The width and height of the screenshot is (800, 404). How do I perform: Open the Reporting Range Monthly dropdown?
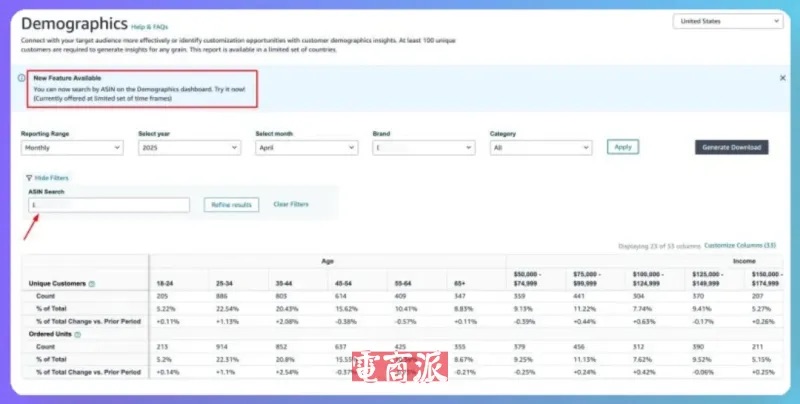coord(72,147)
